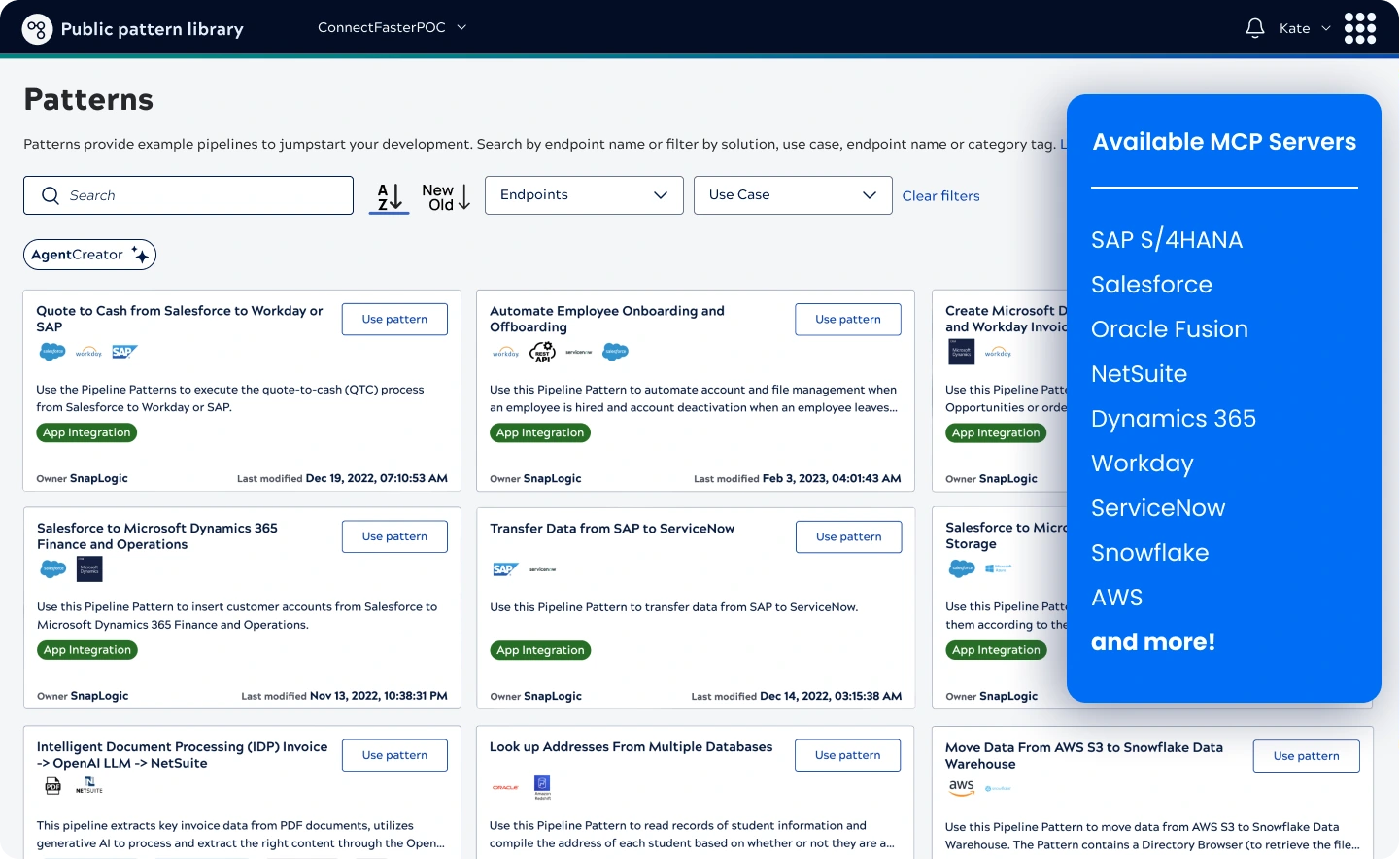Click 'and more!' in MCP Servers panel
This screenshot has height=859, width=1400.
coord(1153,642)
